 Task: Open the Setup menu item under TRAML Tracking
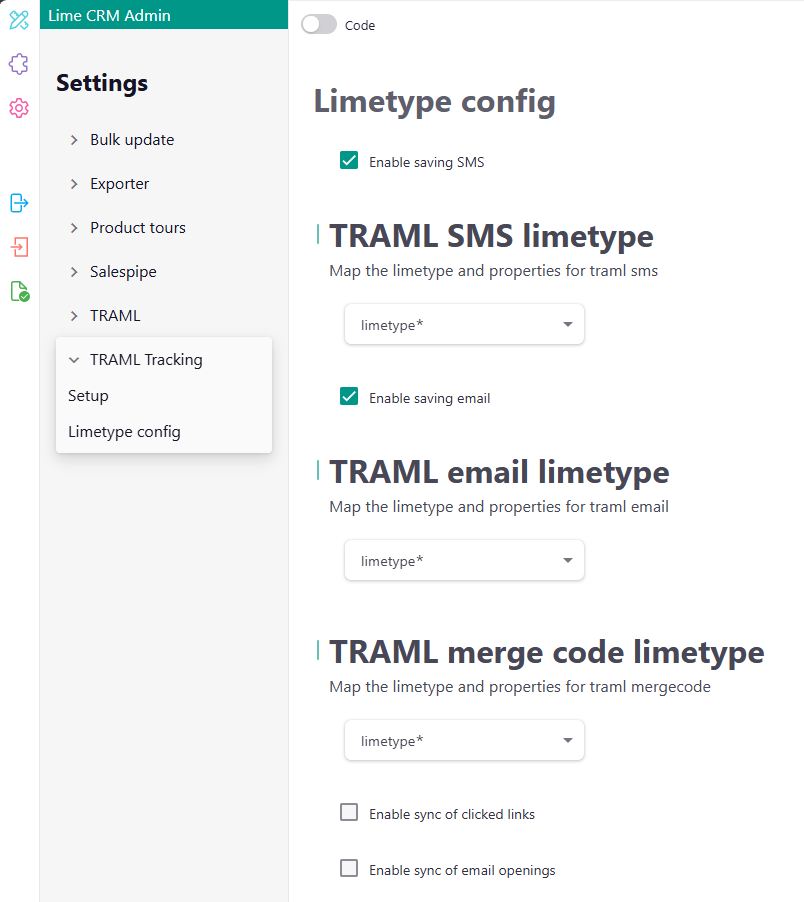pos(88,395)
